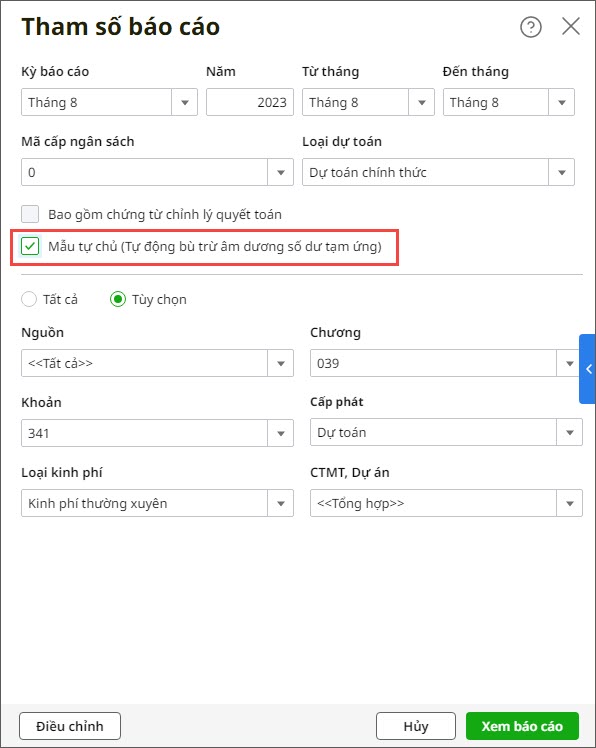The height and width of the screenshot is (748, 596).
Task: Open the Từ tháng dropdown arrow
Action: (421, 102)
